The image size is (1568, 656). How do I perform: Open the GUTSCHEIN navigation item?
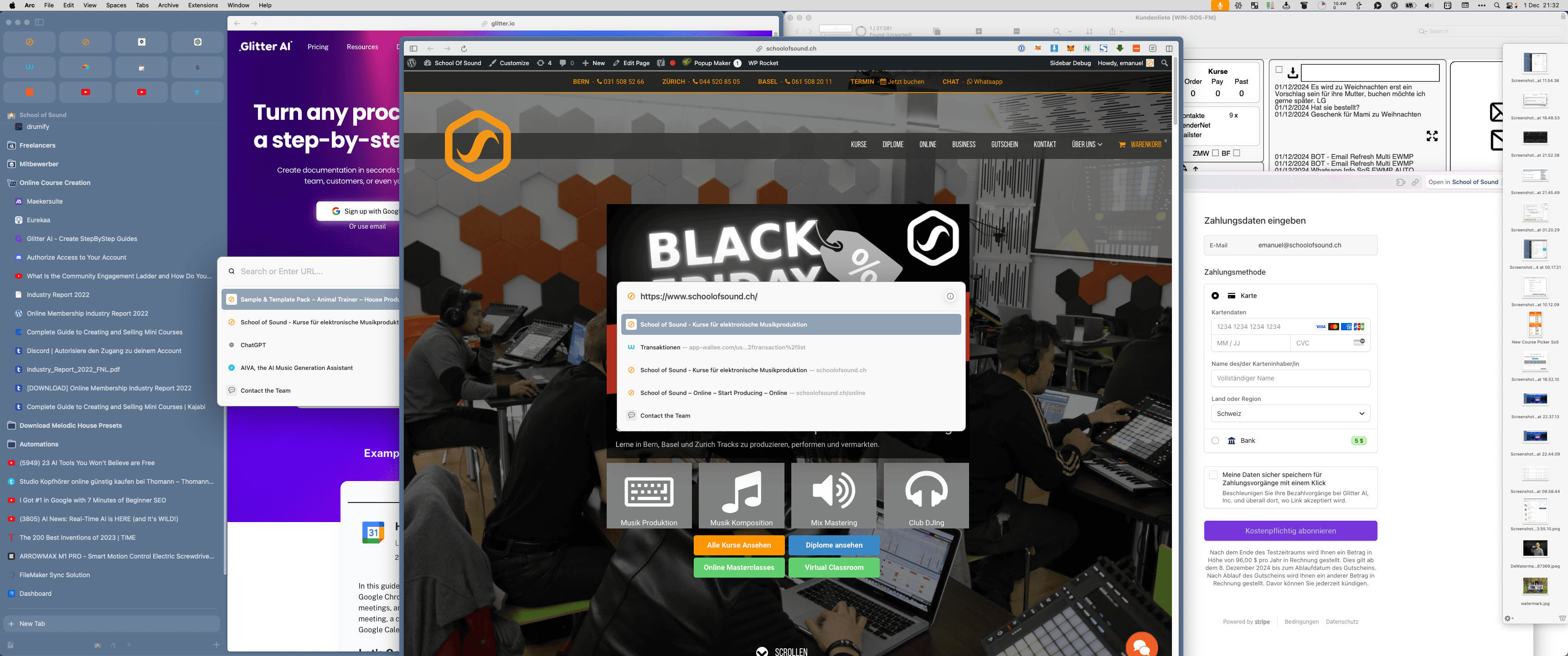coord(1004,145)
